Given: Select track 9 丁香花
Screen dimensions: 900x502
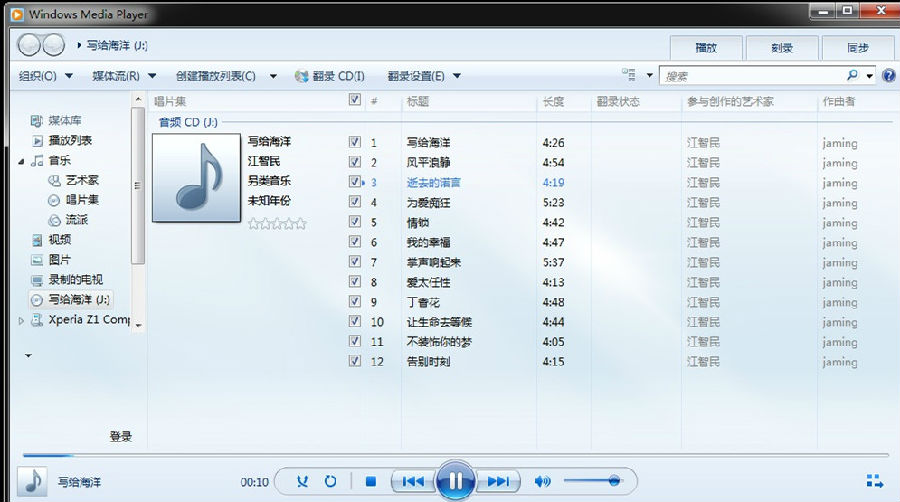Looking at the screenshot, I should pyautogui.click(x=423, y=302).
